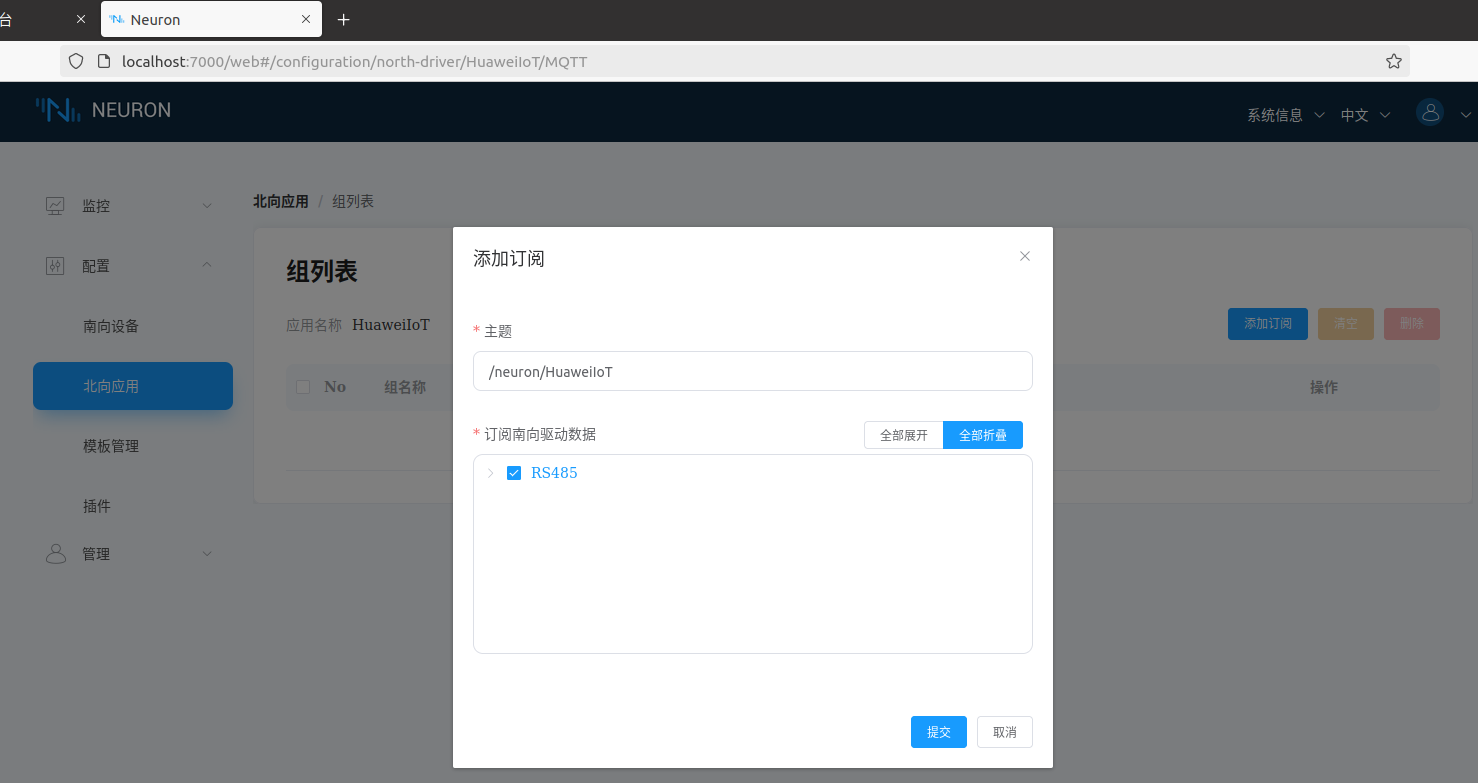This screenshot has width=1478, height=783.
Task: Click the Neuron logo in header
Action: 103,110
